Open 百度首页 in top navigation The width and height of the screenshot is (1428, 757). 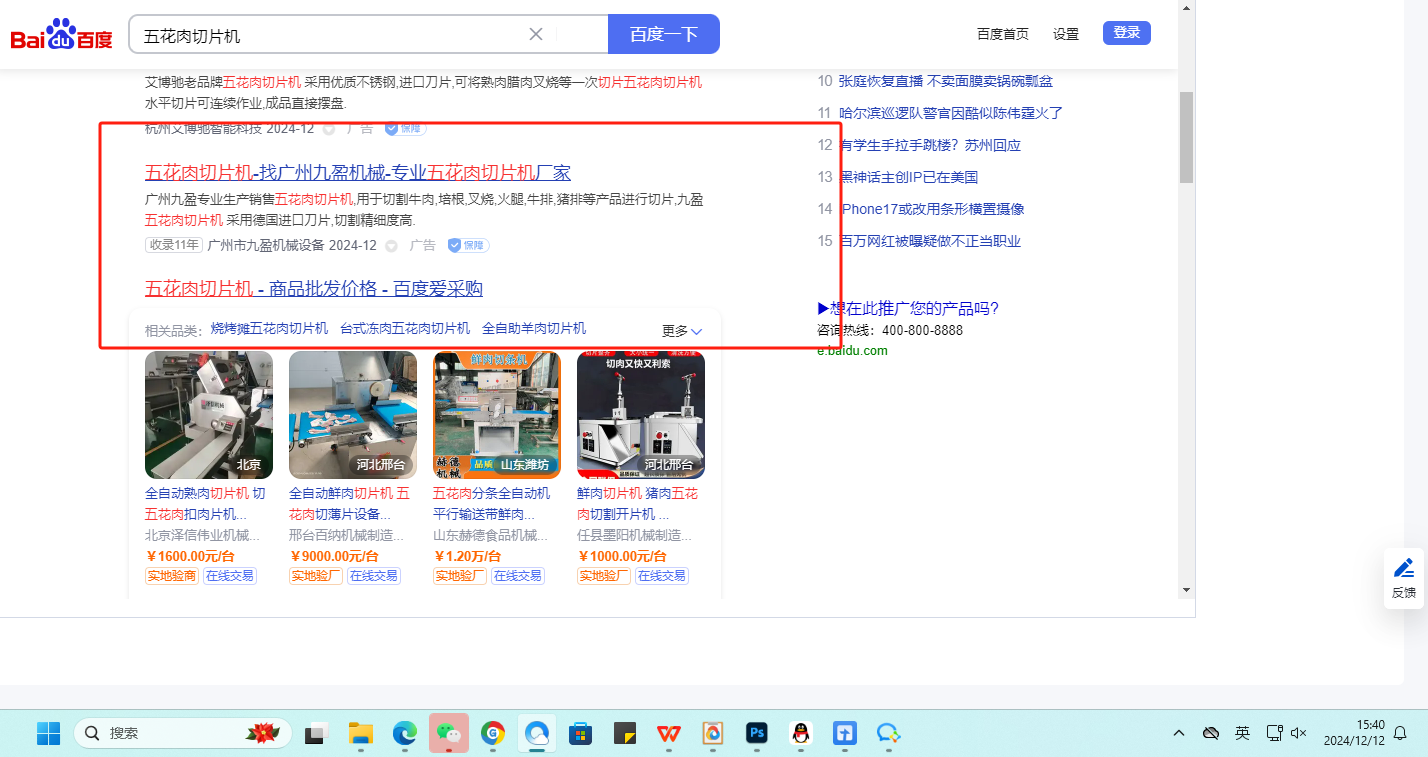[1002, 34]
